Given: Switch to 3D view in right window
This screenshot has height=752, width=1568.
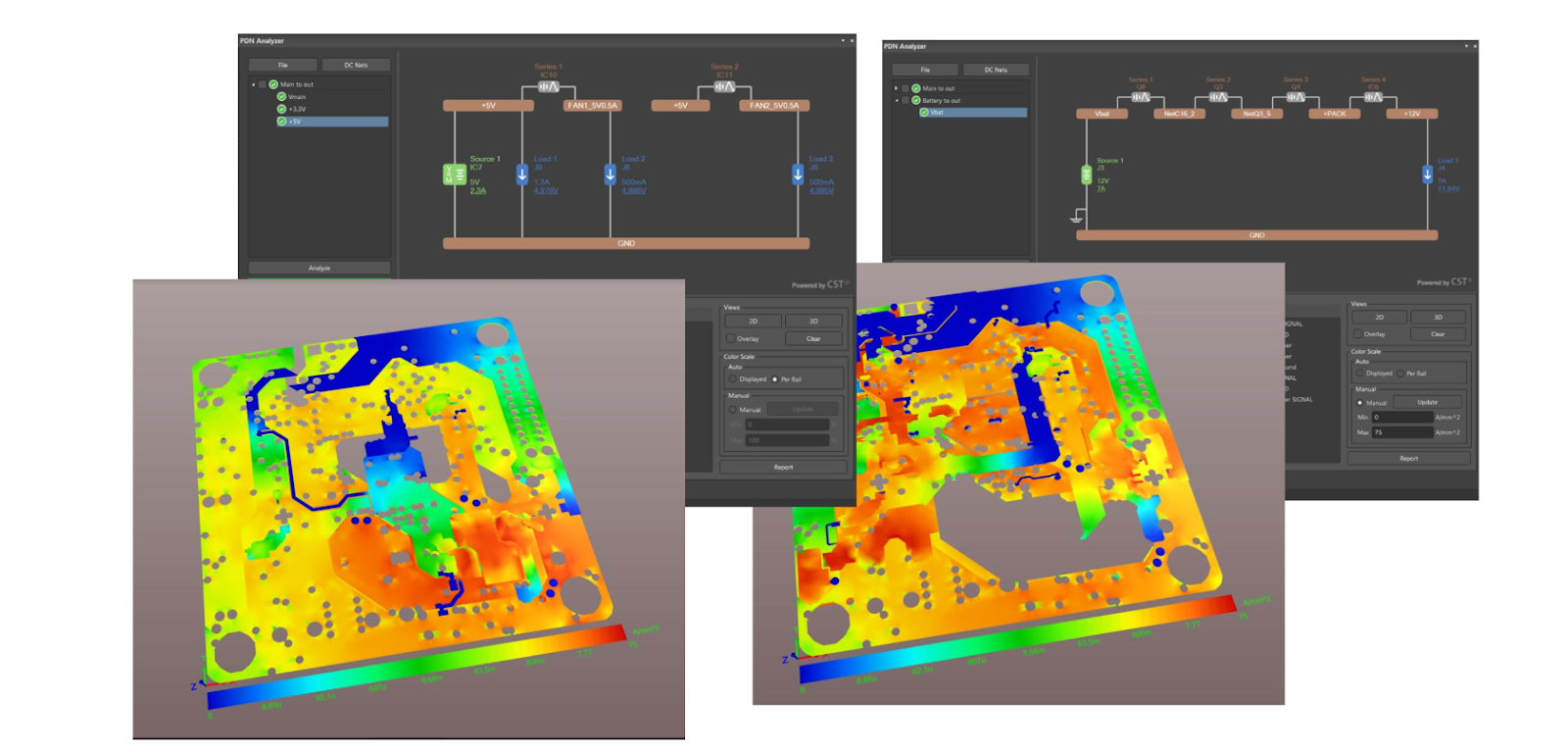Looking at the screenshot, I should pyautogui.click(x=1438, y=317).
